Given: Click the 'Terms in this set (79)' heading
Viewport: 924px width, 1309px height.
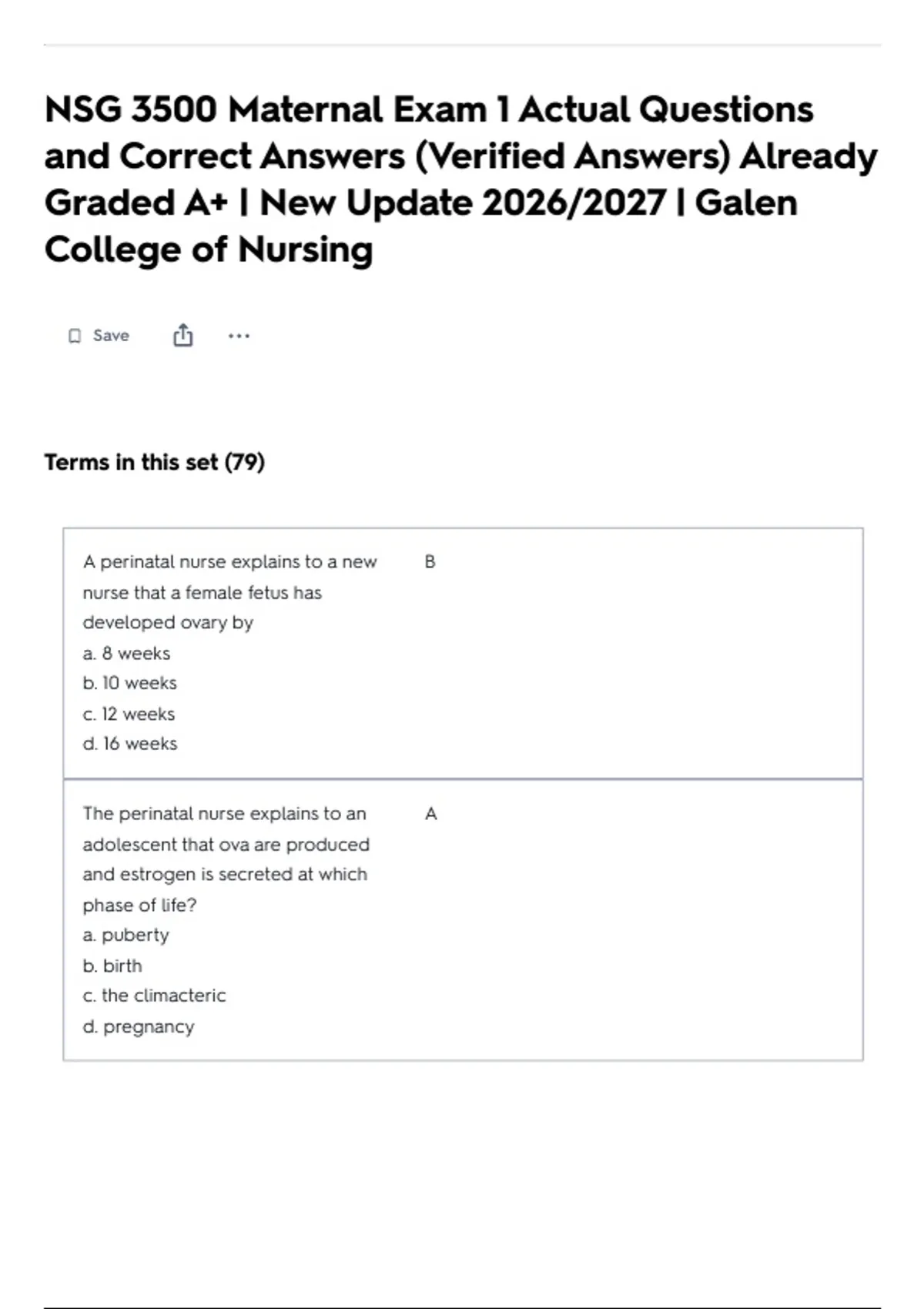Looking at the screenshot, I should (155, 462).
